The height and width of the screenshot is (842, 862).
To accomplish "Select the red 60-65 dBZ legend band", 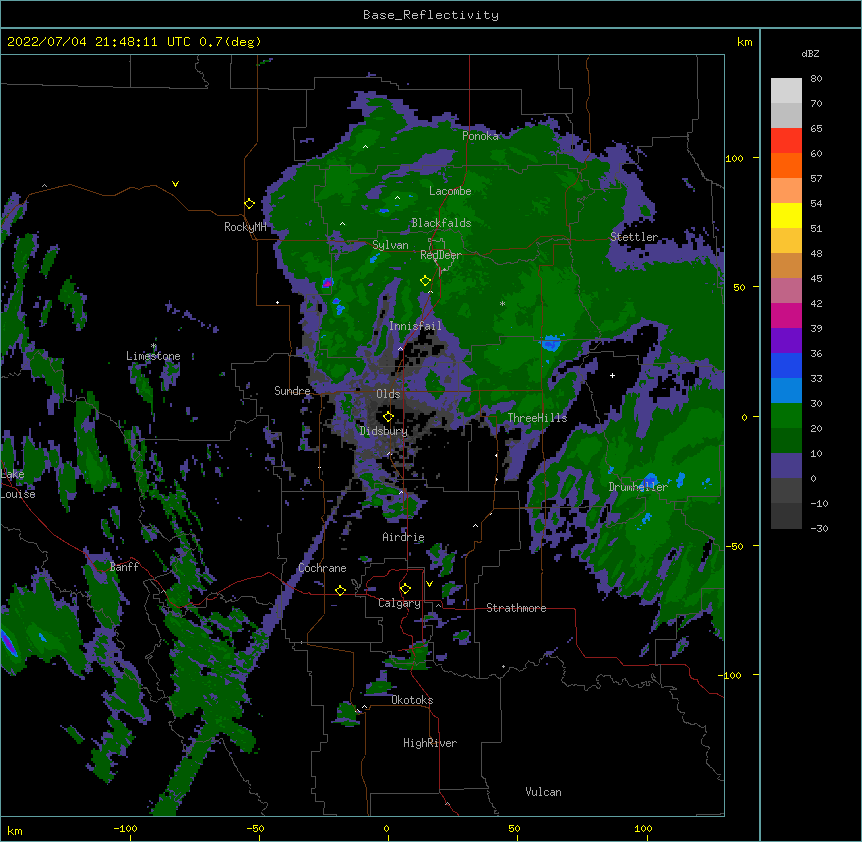I will point(786,140).
